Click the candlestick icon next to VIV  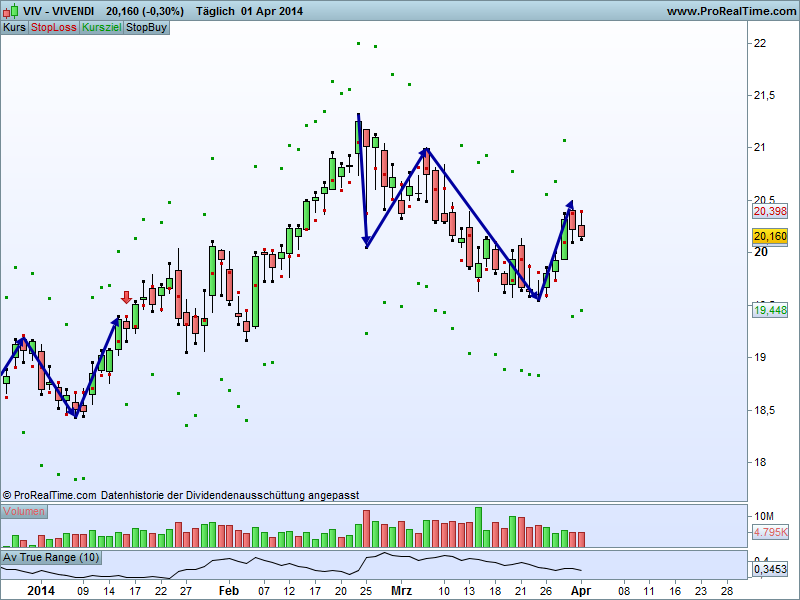pos(11,11)
